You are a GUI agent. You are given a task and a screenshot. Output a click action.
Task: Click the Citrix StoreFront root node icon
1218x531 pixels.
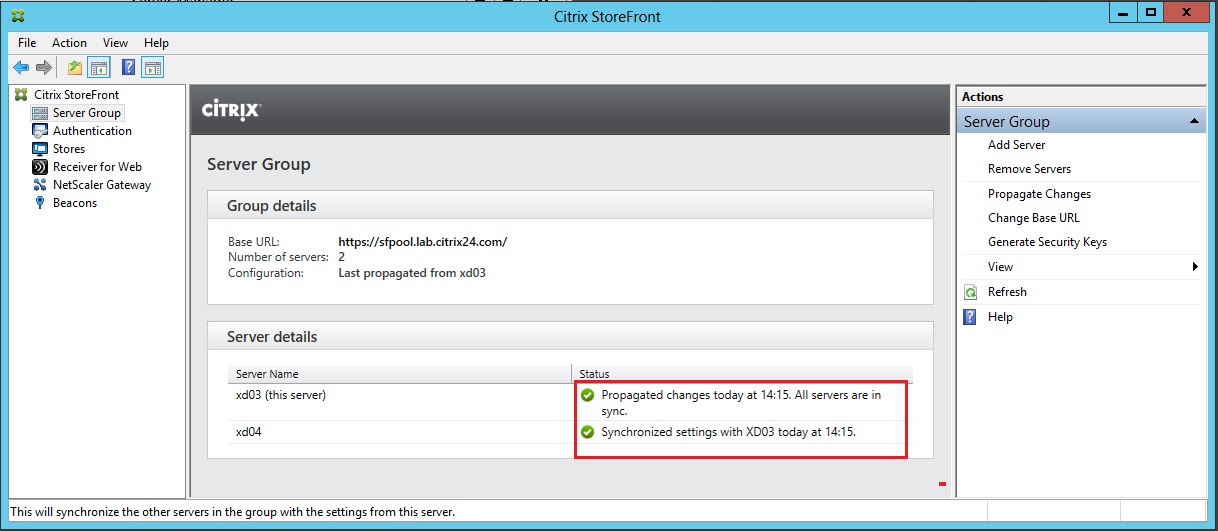coord(21,95)
